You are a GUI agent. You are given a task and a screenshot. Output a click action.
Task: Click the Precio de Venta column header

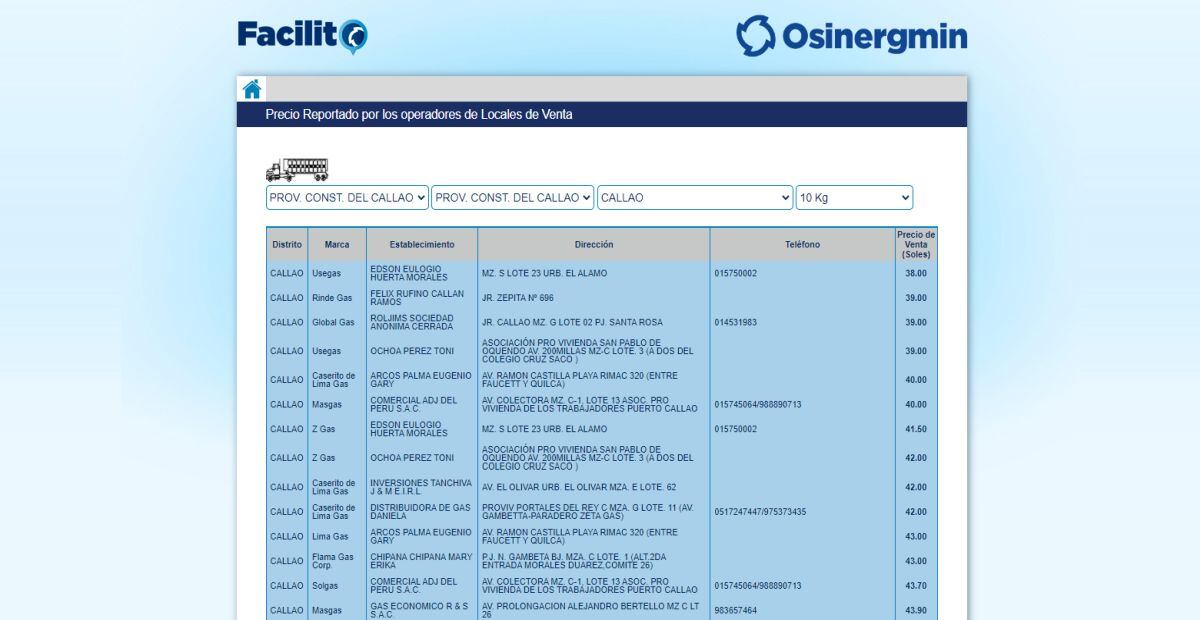click(915, 243)
